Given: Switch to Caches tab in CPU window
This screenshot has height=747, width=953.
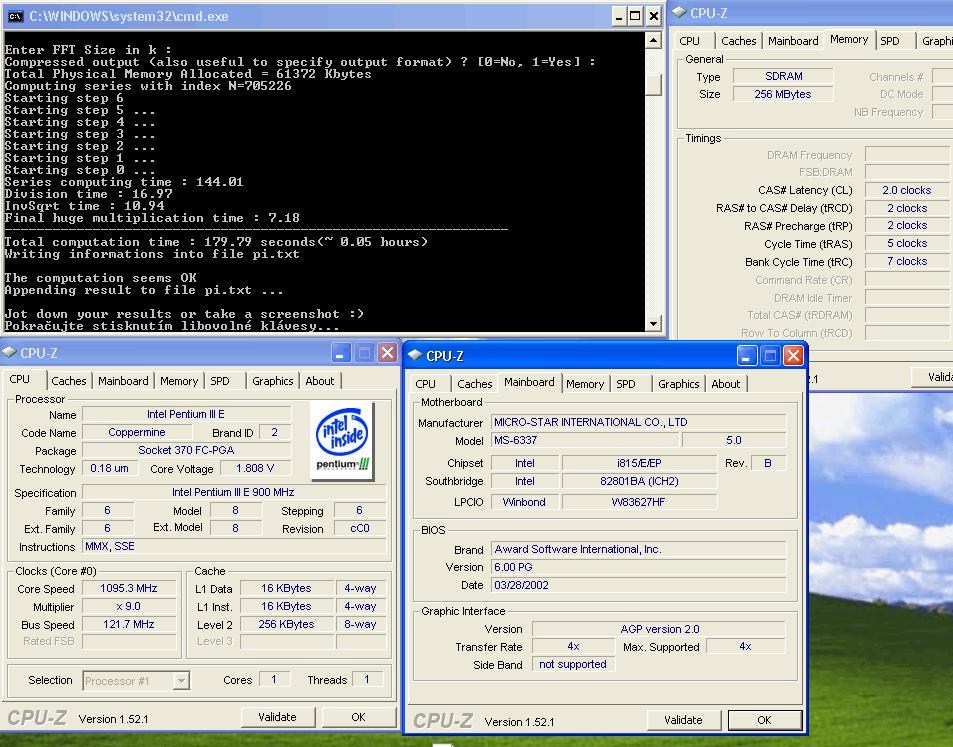Looking at the screenshot, I should pos(69,381).
